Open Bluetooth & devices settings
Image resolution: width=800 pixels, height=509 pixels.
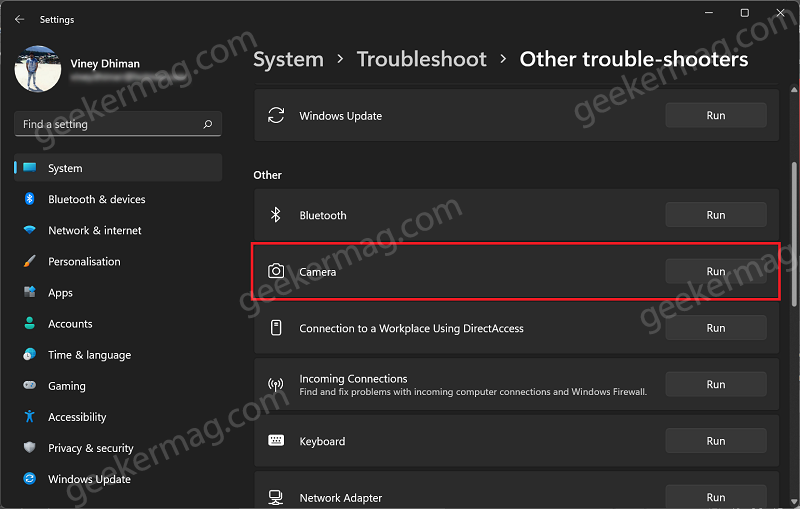click(118, 199)
